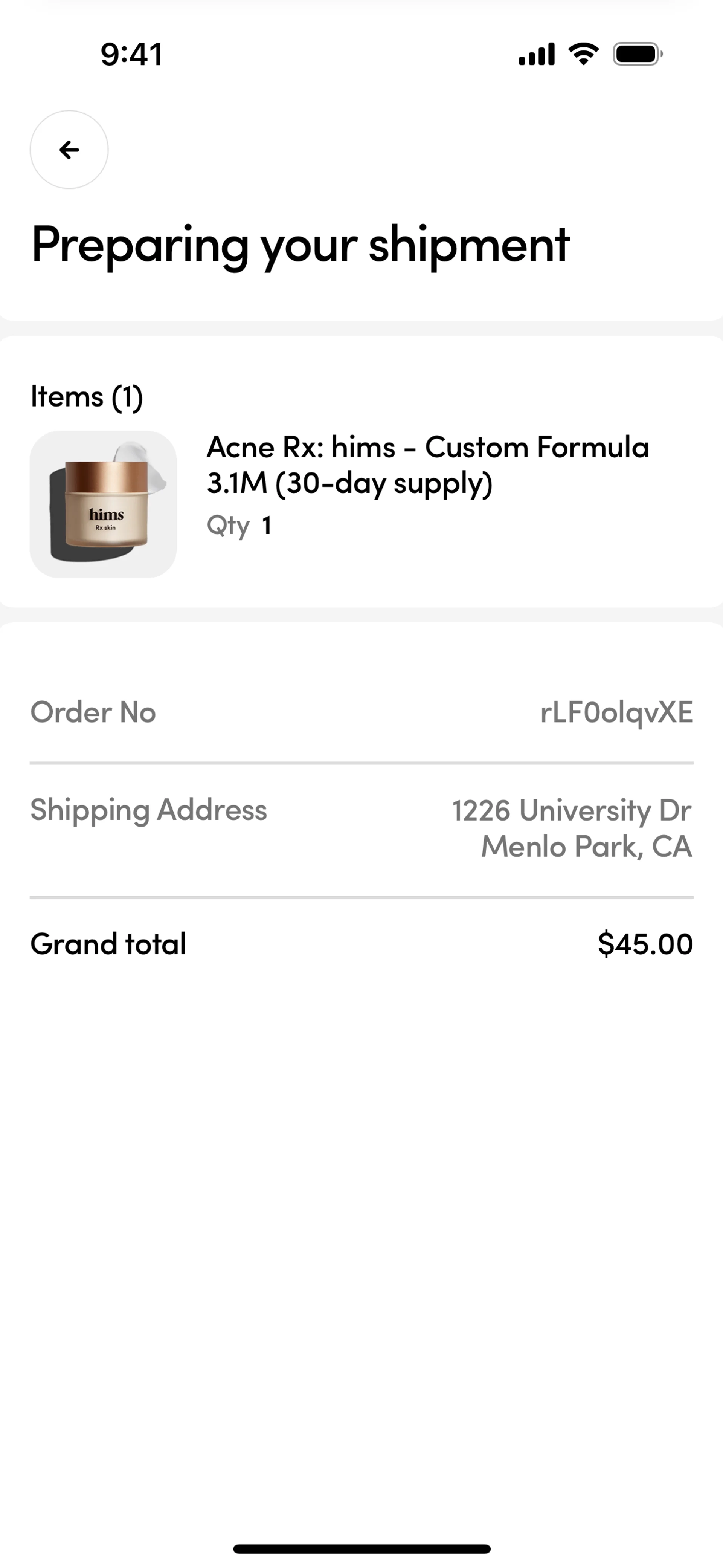Tap the back arrow button
The height and width of the screenshot is (1568, 723).
69,150
